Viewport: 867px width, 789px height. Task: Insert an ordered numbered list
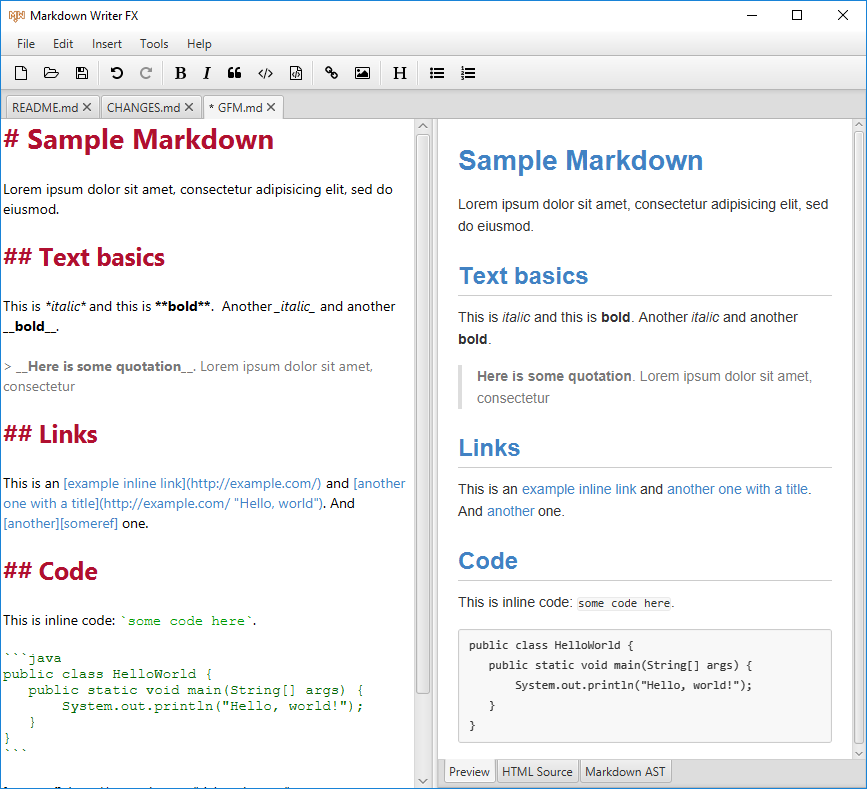pyautogui.click(x=467, y=73)
